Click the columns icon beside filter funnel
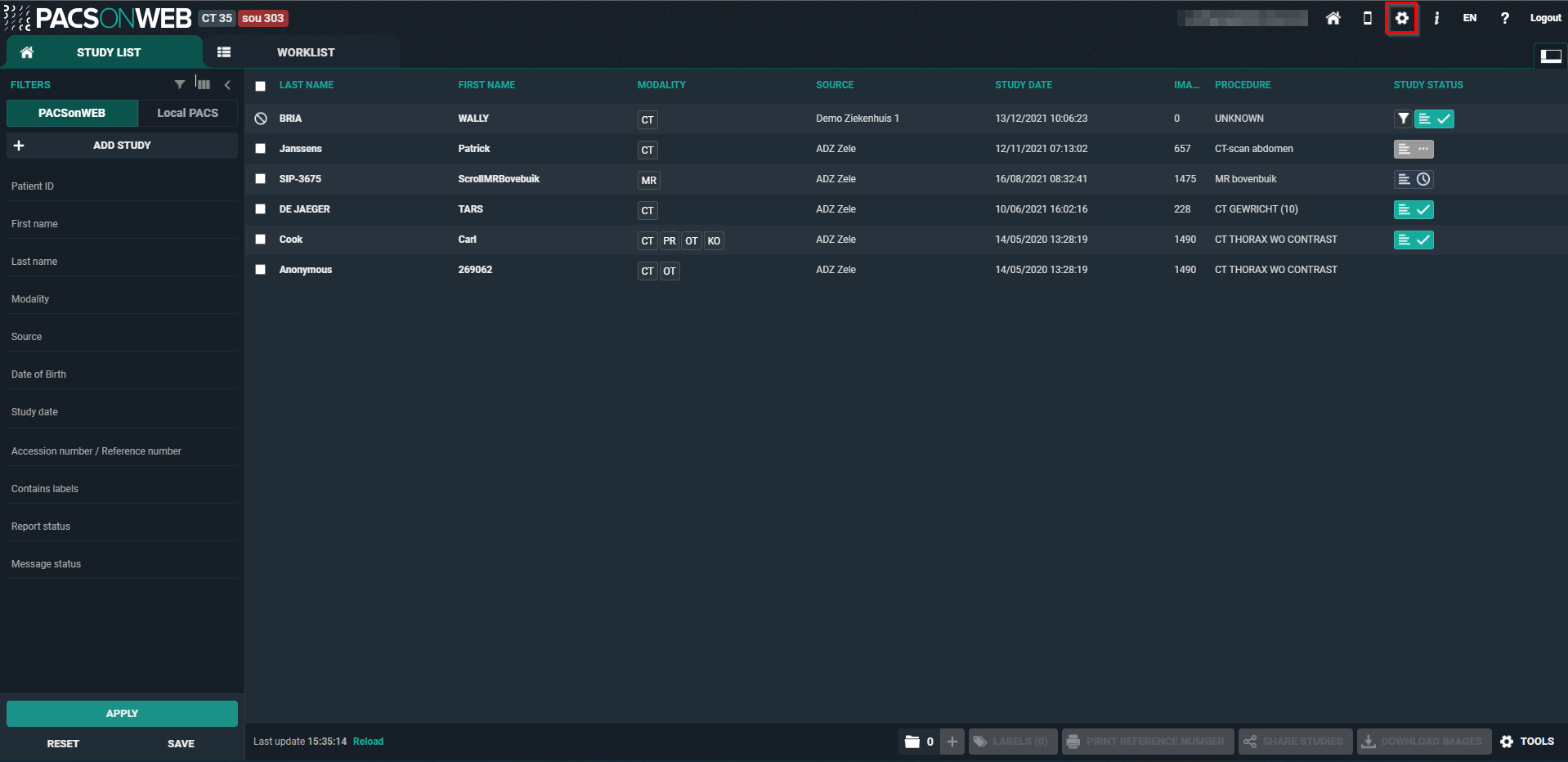 pyautogui.click(x=204, y=85)
